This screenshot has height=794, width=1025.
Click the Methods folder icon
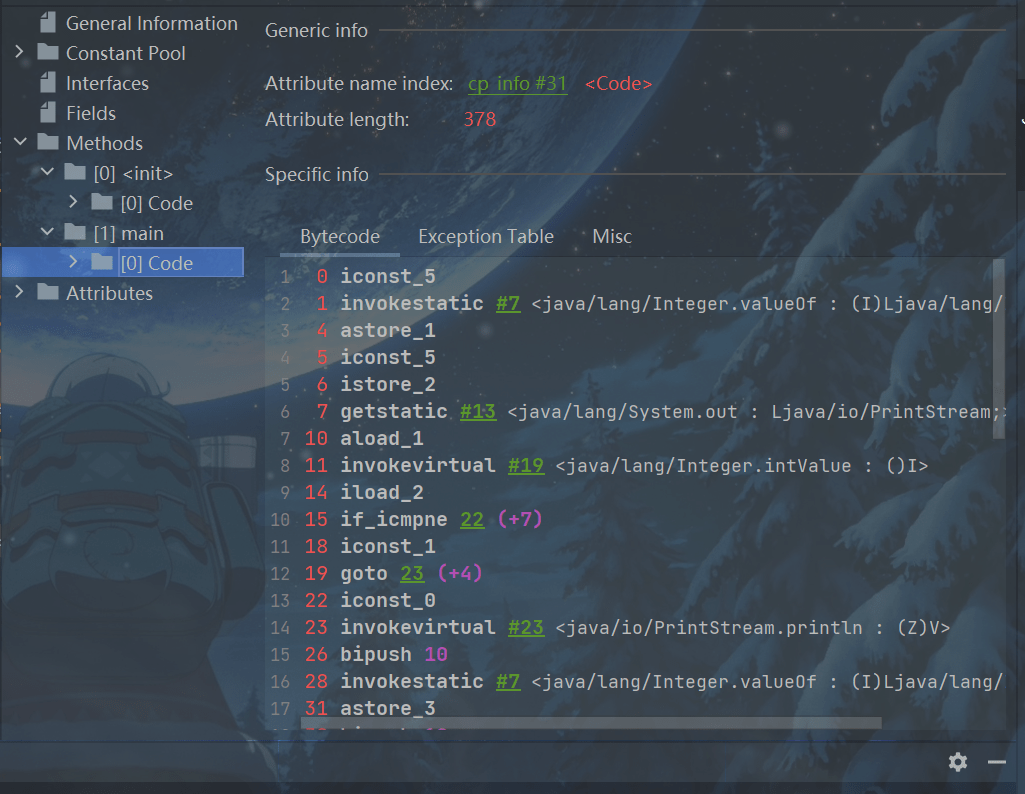[x=48, y=143]
